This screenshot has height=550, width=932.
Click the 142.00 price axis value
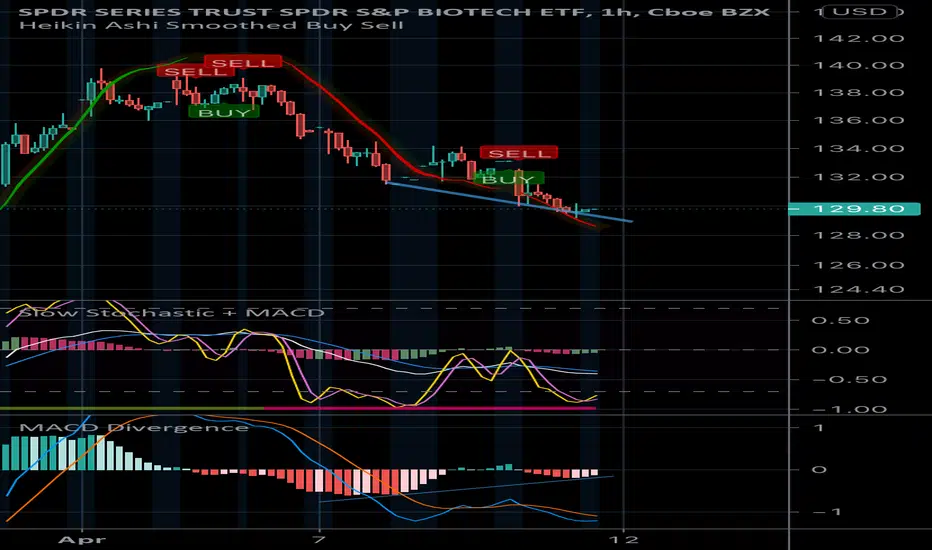pos(858,39)
